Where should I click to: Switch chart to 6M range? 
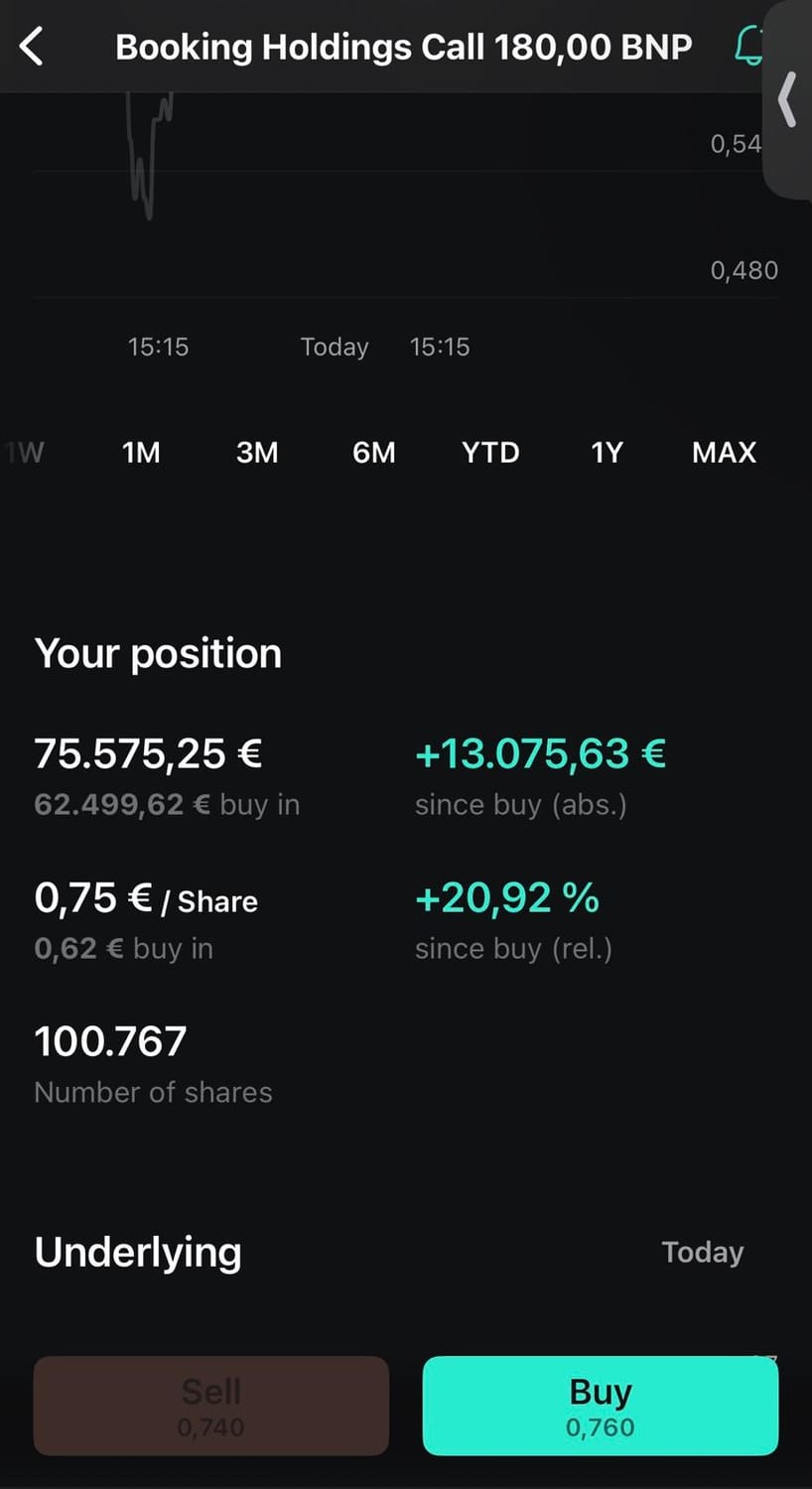pyautogui.click(x=374, y=453)
